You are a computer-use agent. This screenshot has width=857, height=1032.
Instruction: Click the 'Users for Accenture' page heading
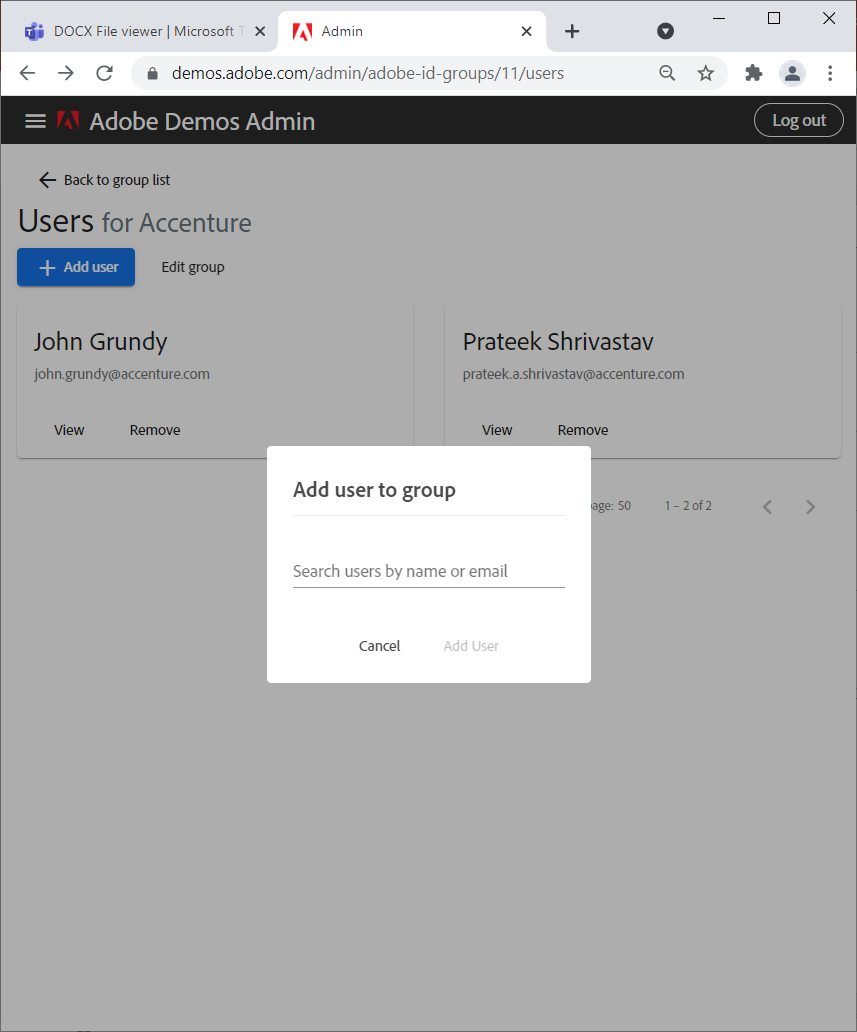135,222
